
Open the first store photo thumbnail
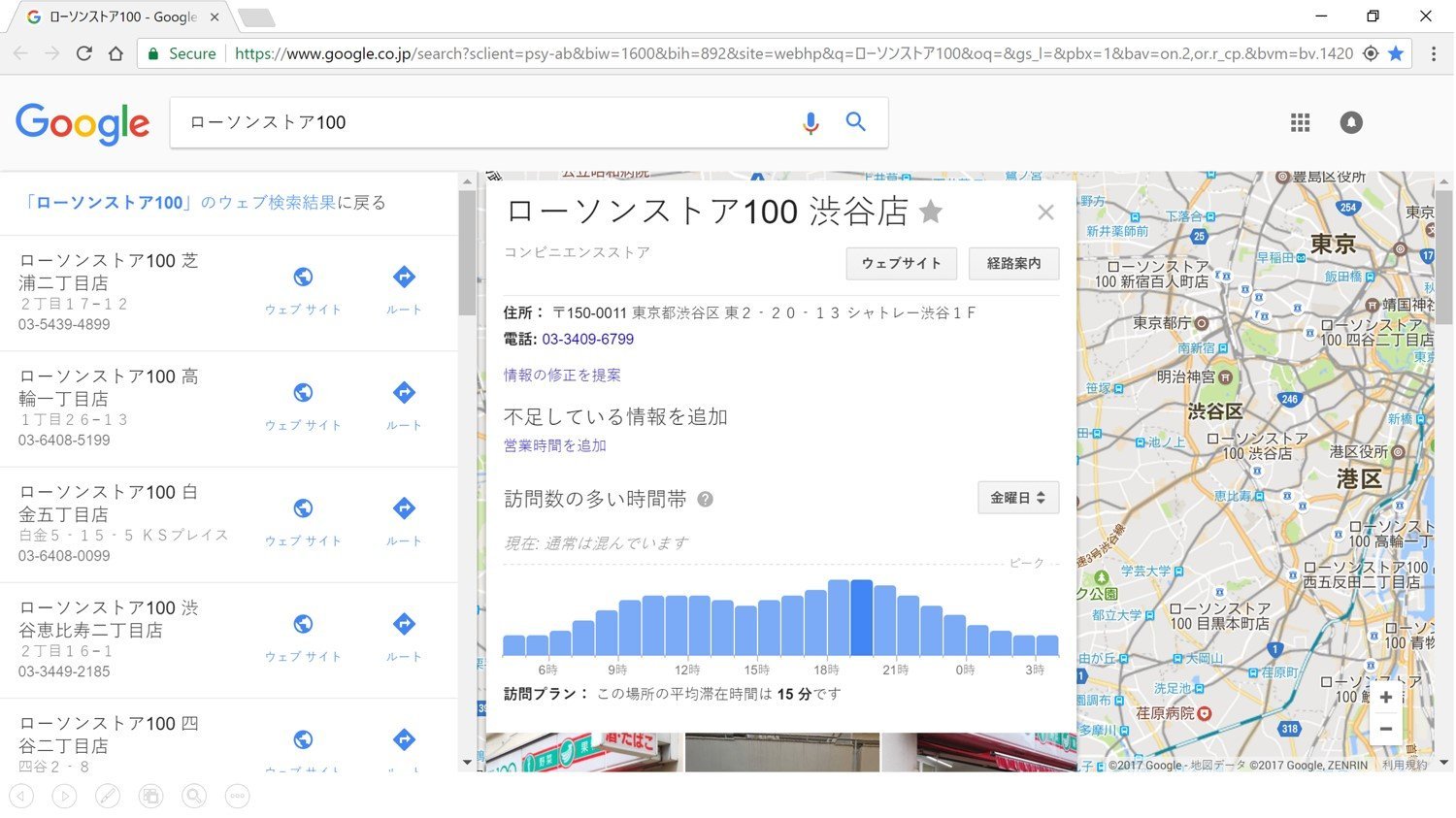point(582,752)
